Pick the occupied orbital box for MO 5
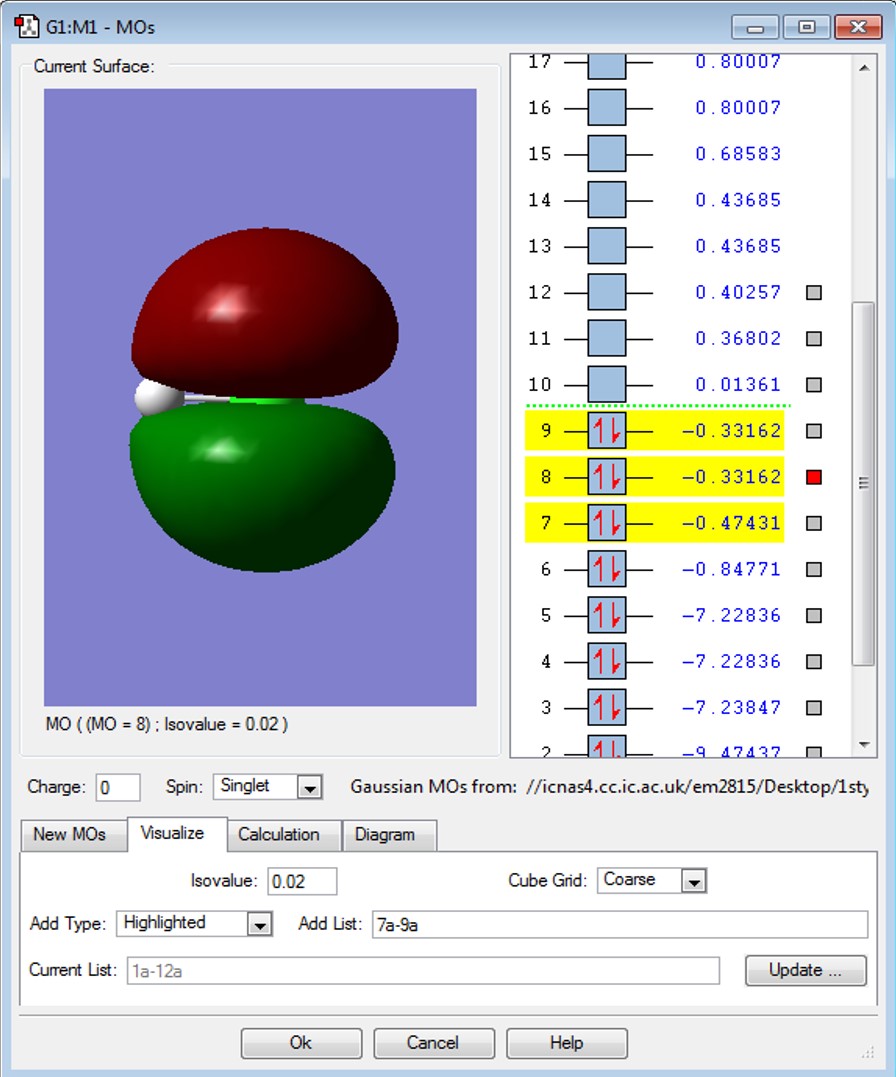The image size is (896, 1077). pyautogui.click(x=607, y=615)
